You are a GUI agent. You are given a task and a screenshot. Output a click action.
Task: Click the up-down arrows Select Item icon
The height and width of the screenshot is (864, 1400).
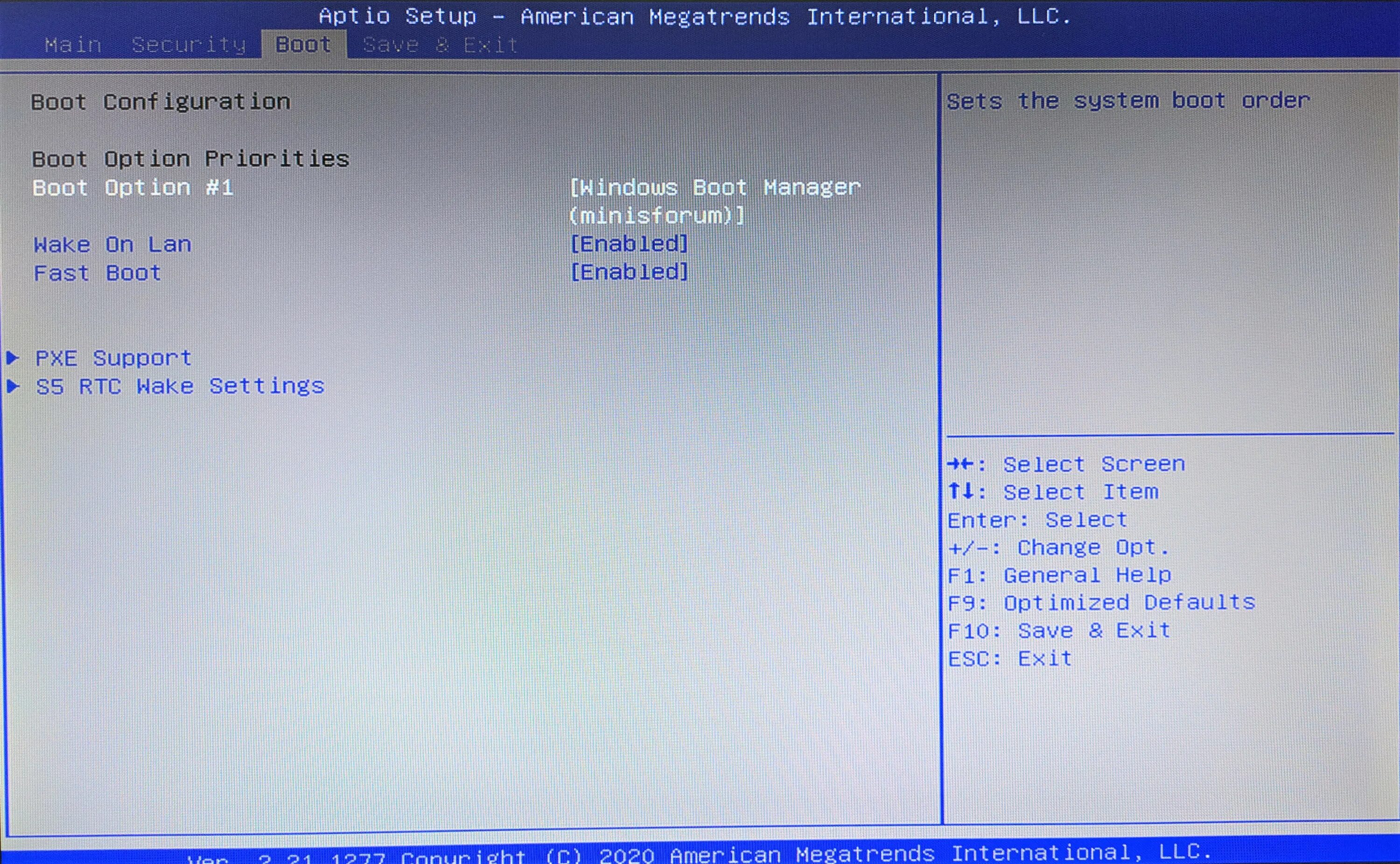960,491
